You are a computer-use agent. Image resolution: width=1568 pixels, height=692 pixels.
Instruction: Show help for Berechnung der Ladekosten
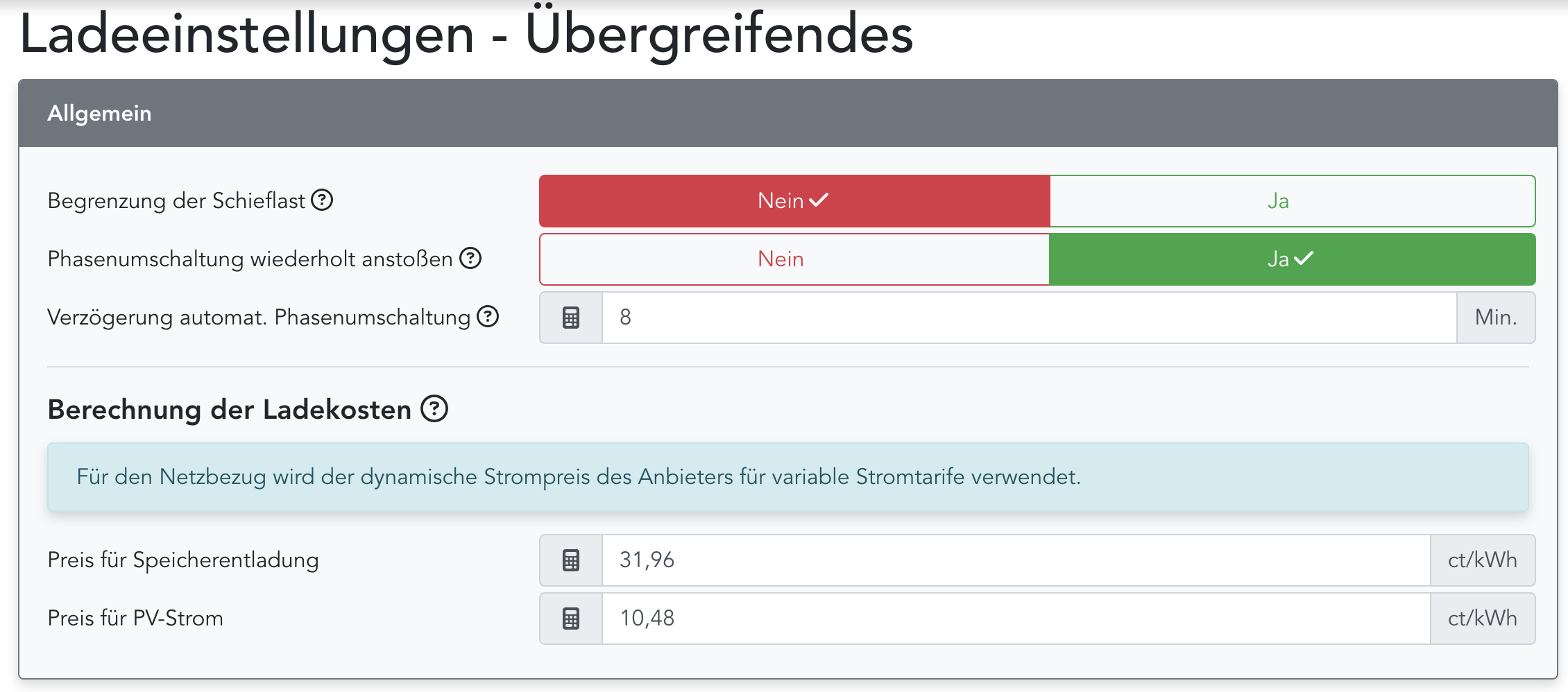point(435,409)
